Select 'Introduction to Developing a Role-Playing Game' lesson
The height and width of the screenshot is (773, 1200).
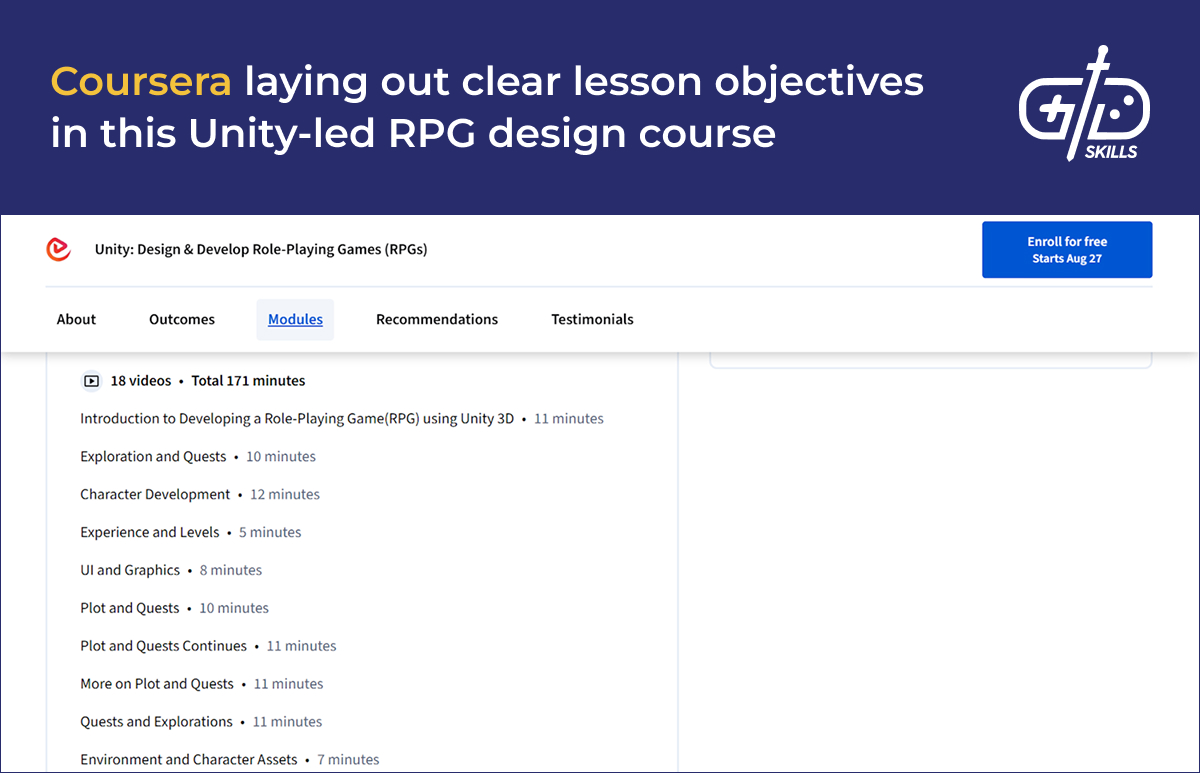click(x=342, y=419)
